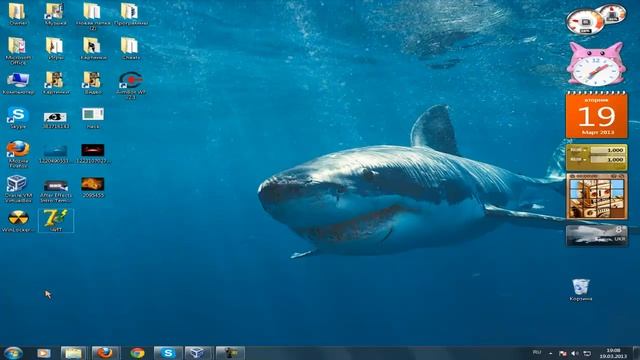
Task: Click the weather gadget showing 8°
Action: (x=596, y=235)
